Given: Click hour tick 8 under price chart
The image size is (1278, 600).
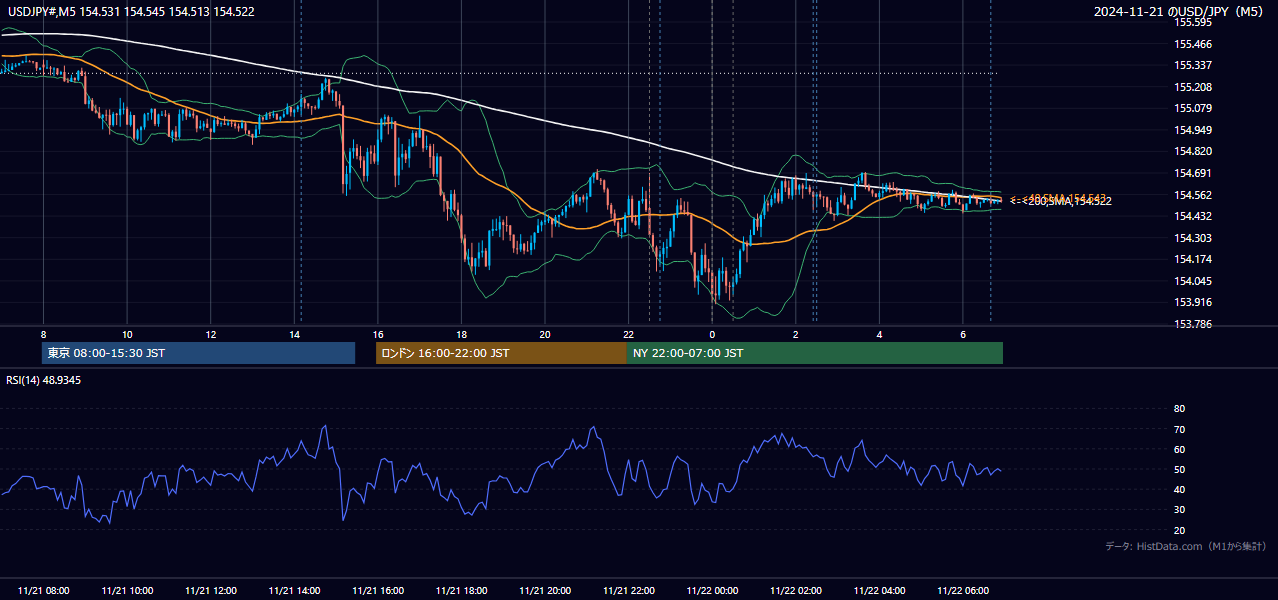Looking at the screenshot, I should coord(43,334).
